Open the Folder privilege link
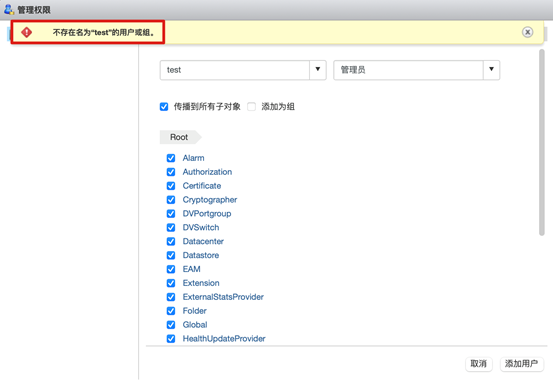The width and height of the screenshot is (553, 380). (195, 311)
